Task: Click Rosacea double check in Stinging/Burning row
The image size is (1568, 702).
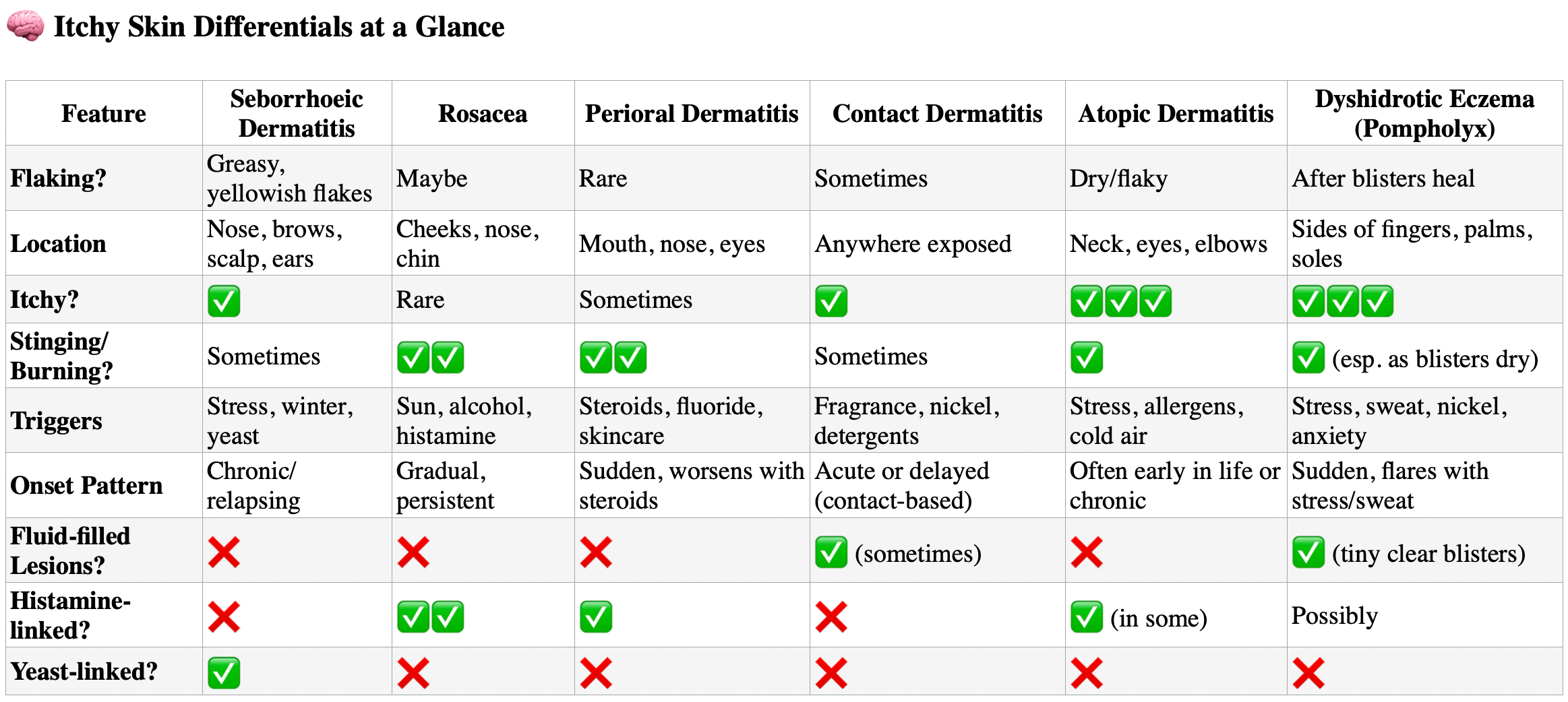Action: 430,357
